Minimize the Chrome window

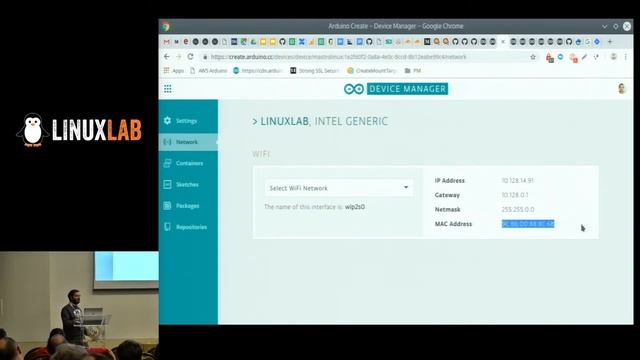coord(604,27)
